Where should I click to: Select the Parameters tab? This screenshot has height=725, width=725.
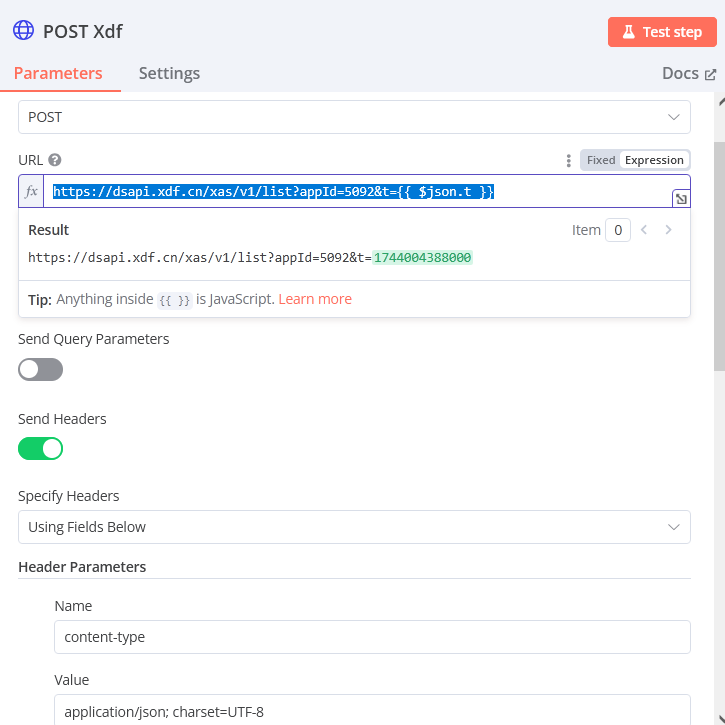click(x=58, y=73)
